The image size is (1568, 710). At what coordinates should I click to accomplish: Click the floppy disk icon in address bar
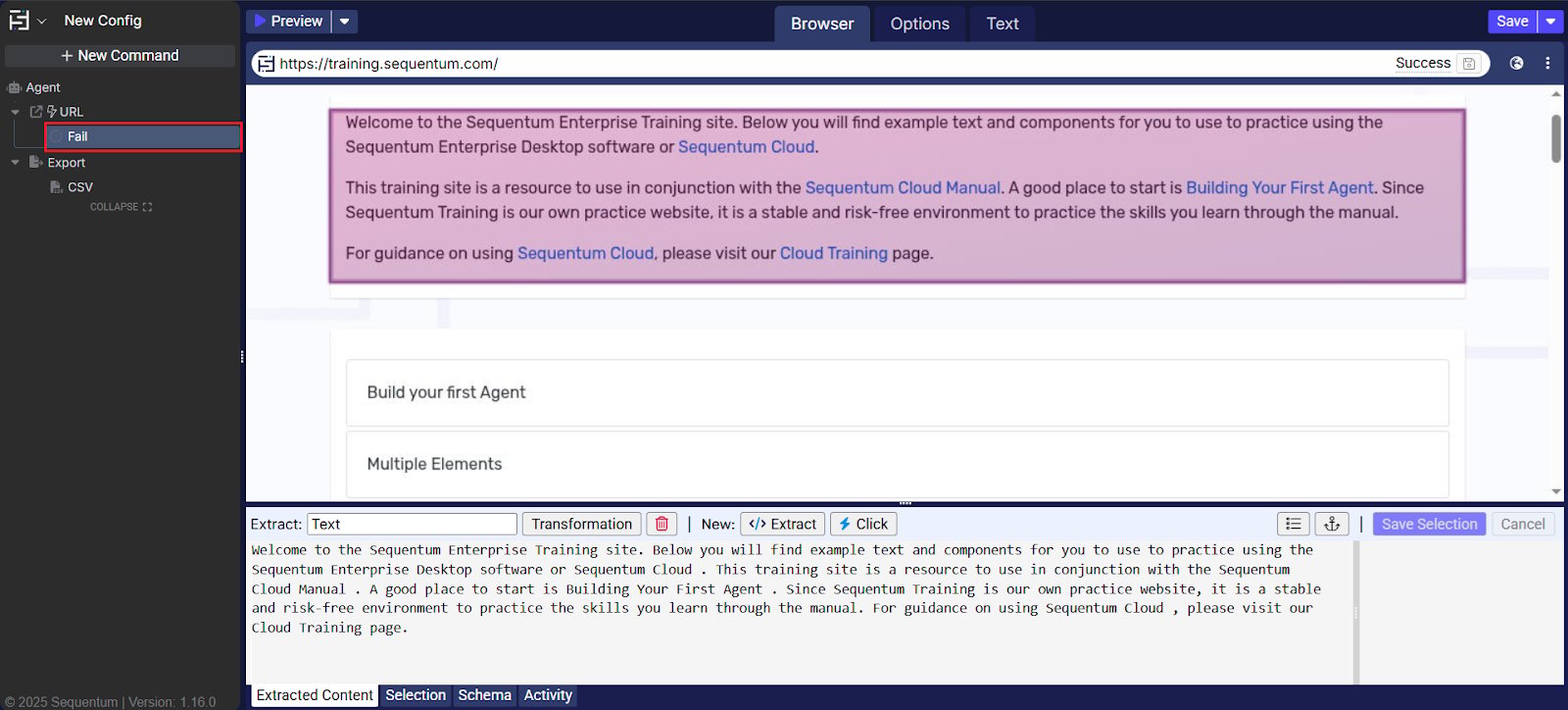1469,64
